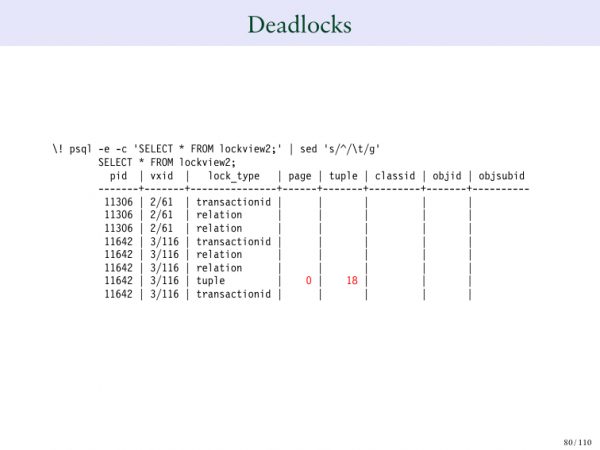
Task: Click the red page value 0
Action: (x=309, y=281)
